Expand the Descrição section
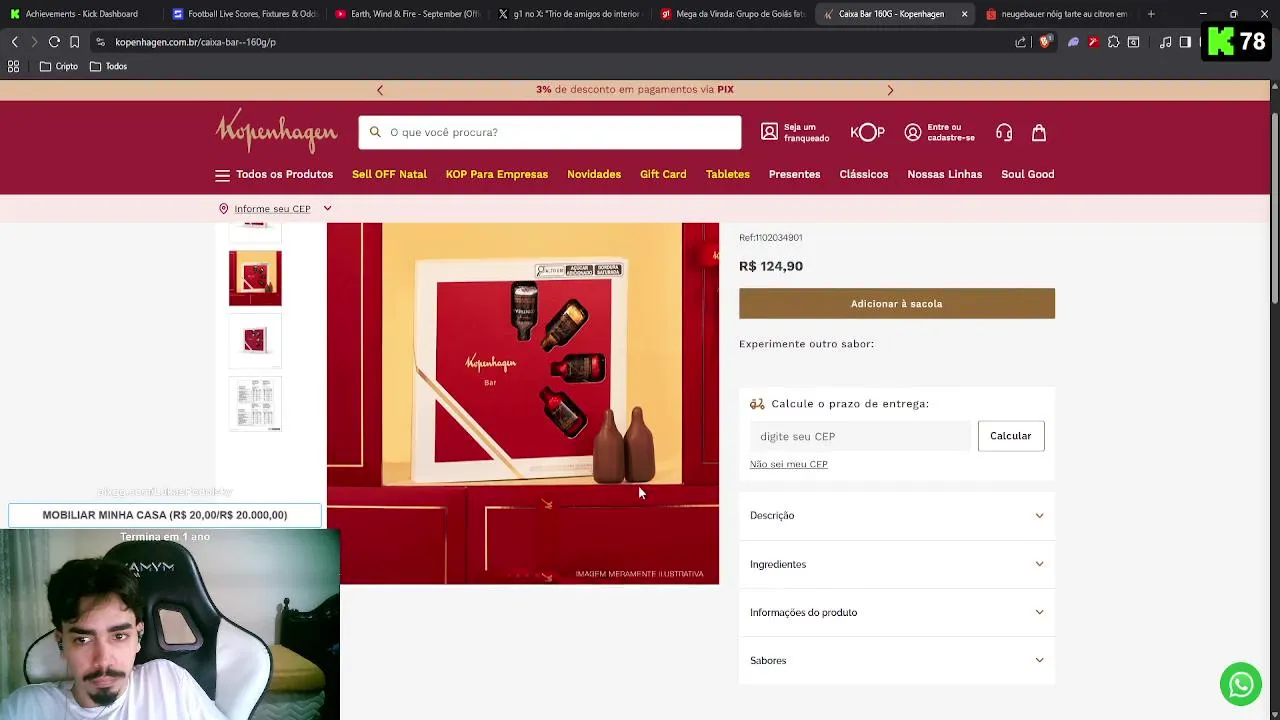 click(897, 515)
